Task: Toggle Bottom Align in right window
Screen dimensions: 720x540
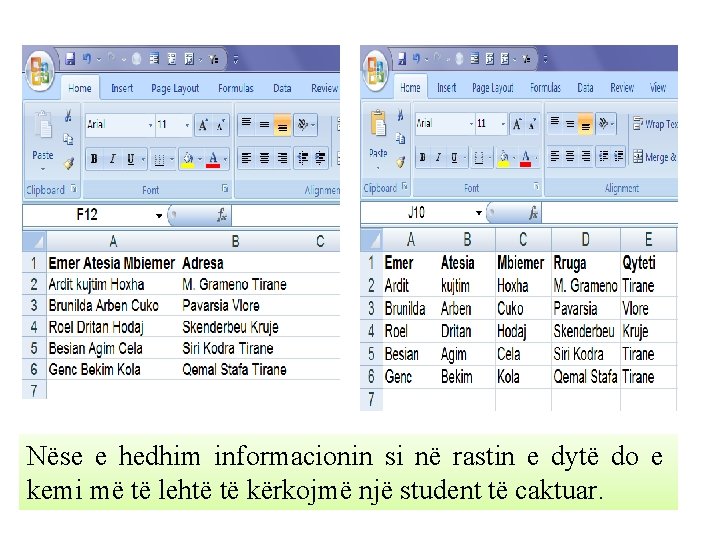Action: 585,124
